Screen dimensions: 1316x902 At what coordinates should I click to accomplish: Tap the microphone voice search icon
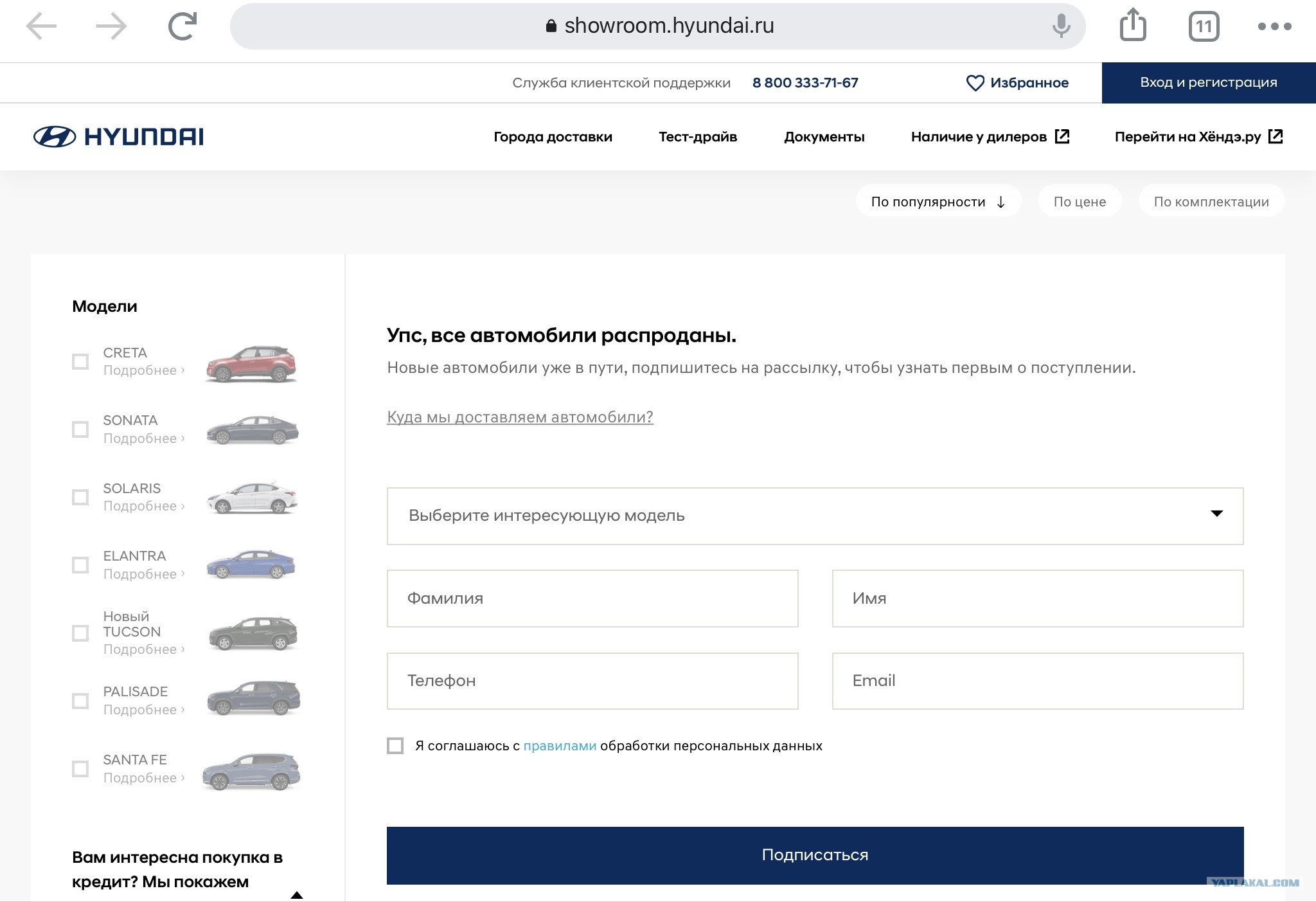click(x=1061, y=26)
